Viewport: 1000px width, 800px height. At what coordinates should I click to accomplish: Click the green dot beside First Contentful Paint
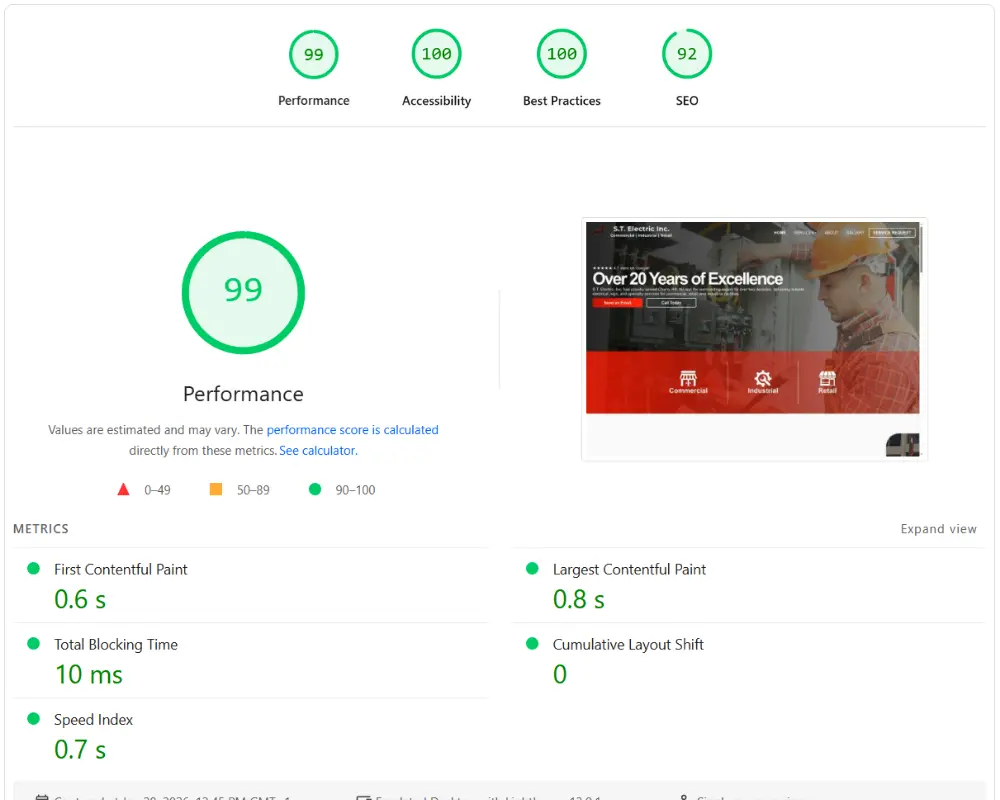(x=32, y=569)
